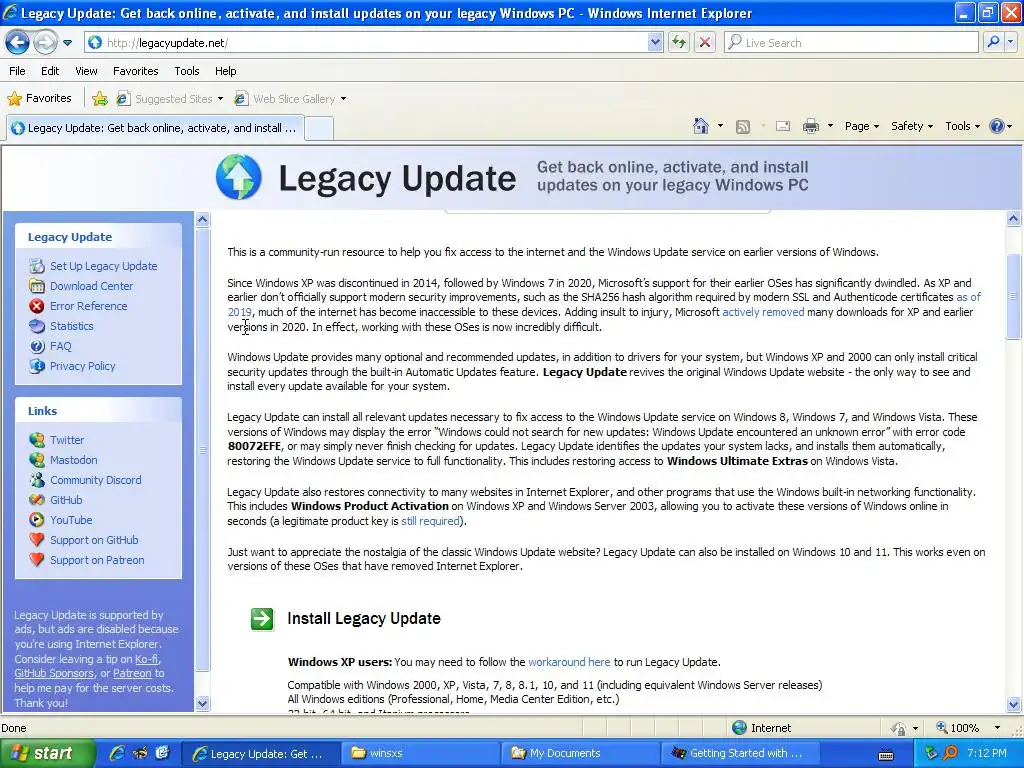Click the Forward navigation arrow button
The image size is (1024, 768).
coord(45,43)
